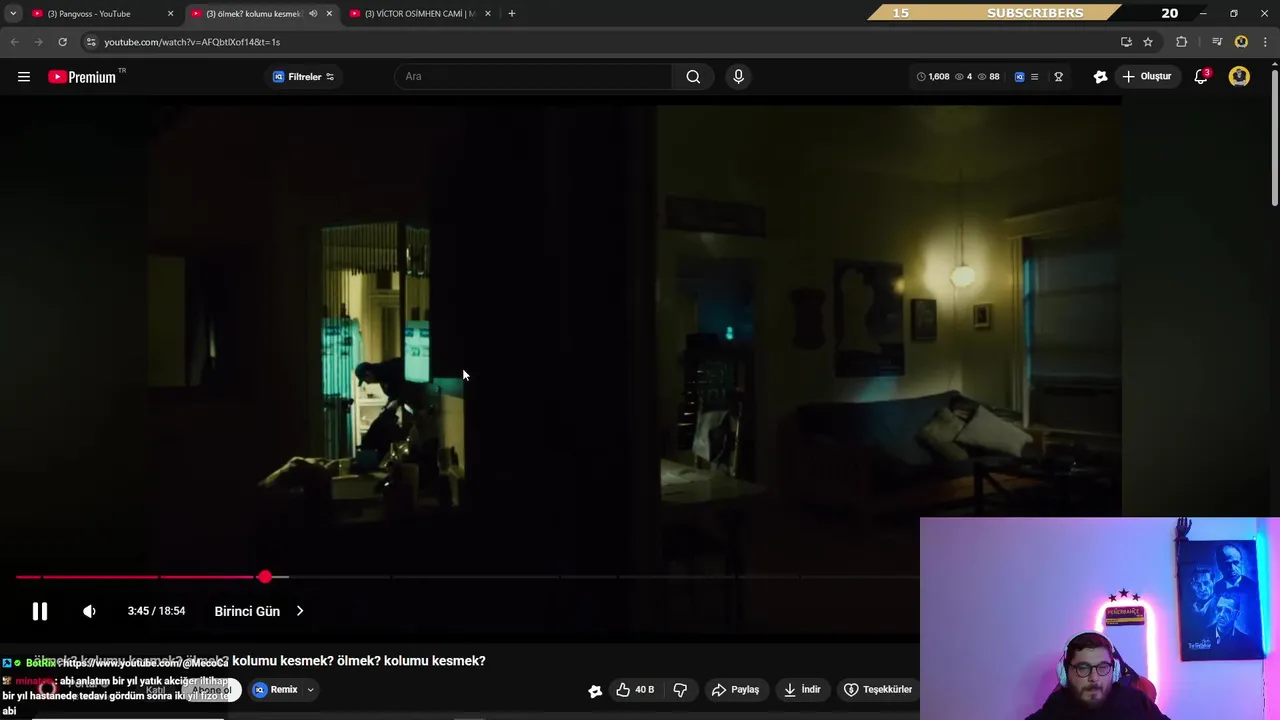Click the address bar URL
The width and height of the screenshot is (1280, 720).
pyautogui.click(x=192, y=42)
